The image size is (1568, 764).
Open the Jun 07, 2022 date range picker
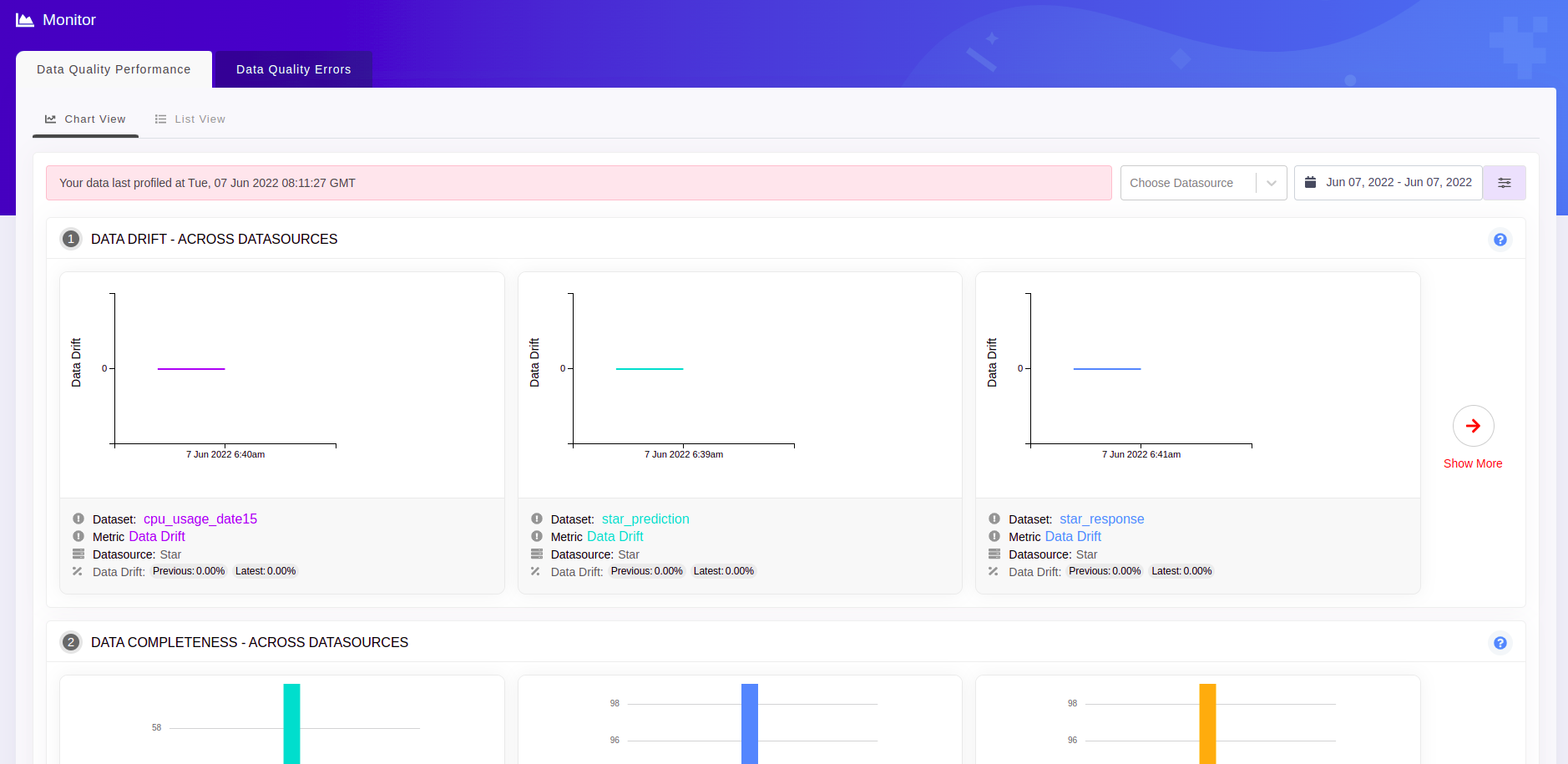pos(1398,182)
